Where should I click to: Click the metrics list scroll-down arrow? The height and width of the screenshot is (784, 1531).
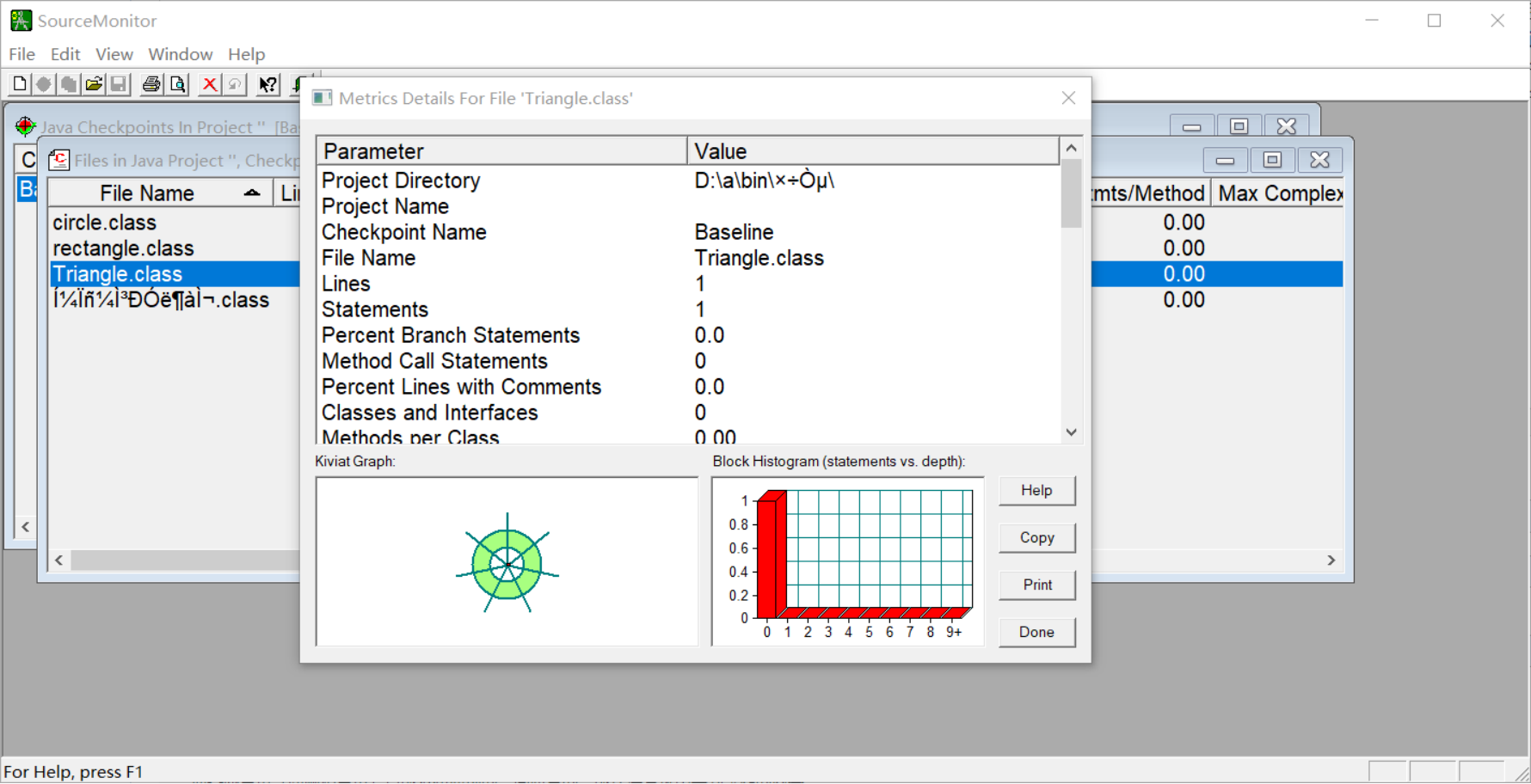pos(1071,432)
